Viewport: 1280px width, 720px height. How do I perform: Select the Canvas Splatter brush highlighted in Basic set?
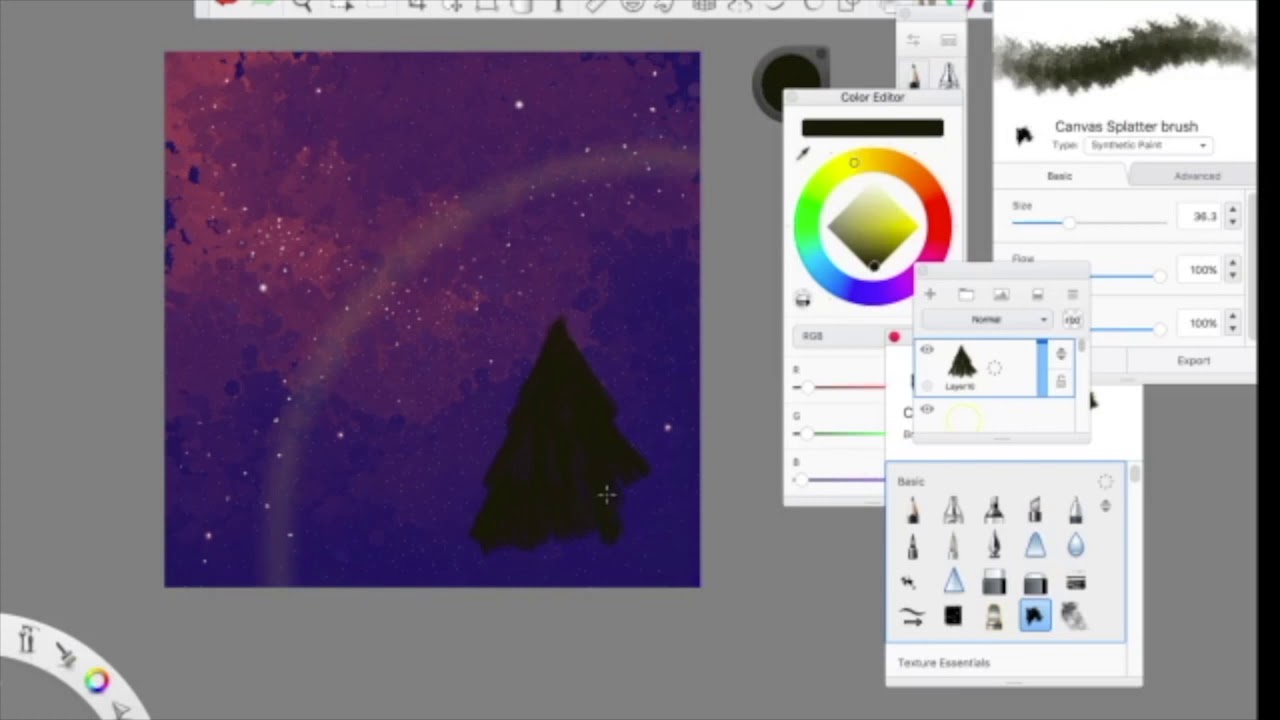1034,616
